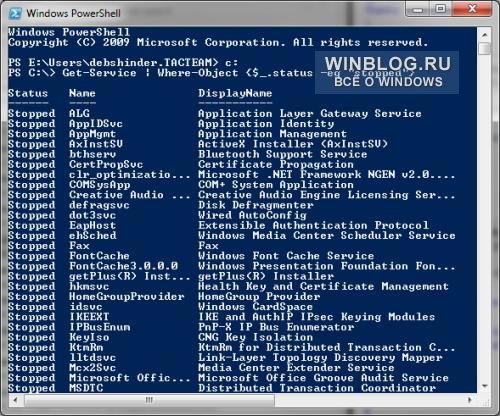Click the 'defragsvc' service name
500x416 pixels.
click(99, 205)
